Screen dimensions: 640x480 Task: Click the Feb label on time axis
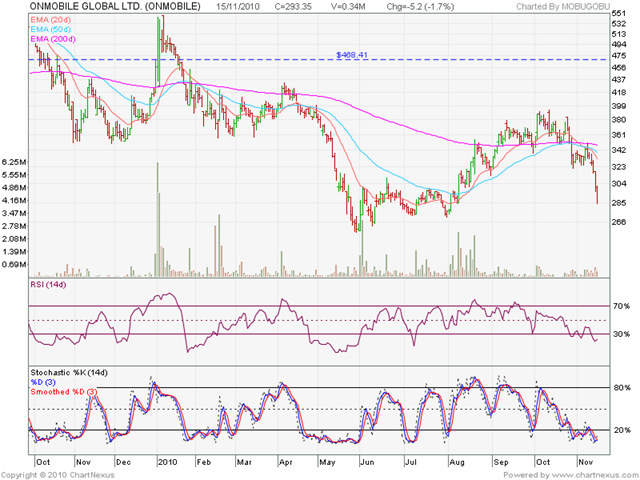tap(204, 462)
